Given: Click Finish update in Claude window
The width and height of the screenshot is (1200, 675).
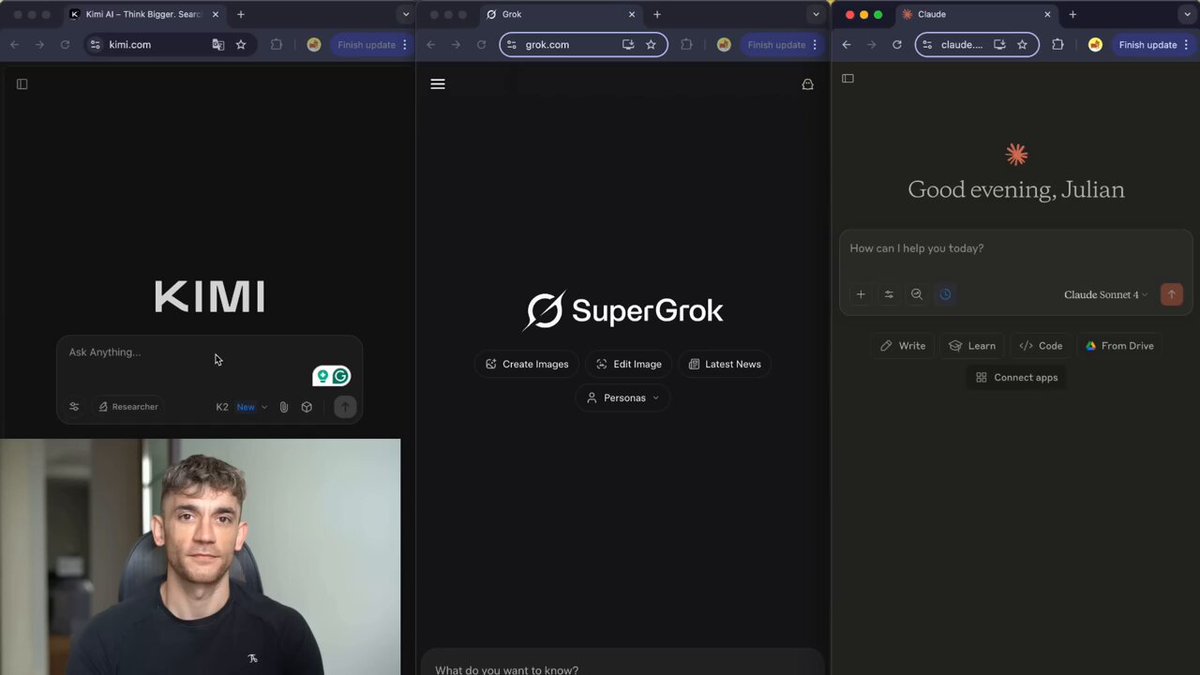Looking at the screenshot, I should click(x=1148, y=45).
